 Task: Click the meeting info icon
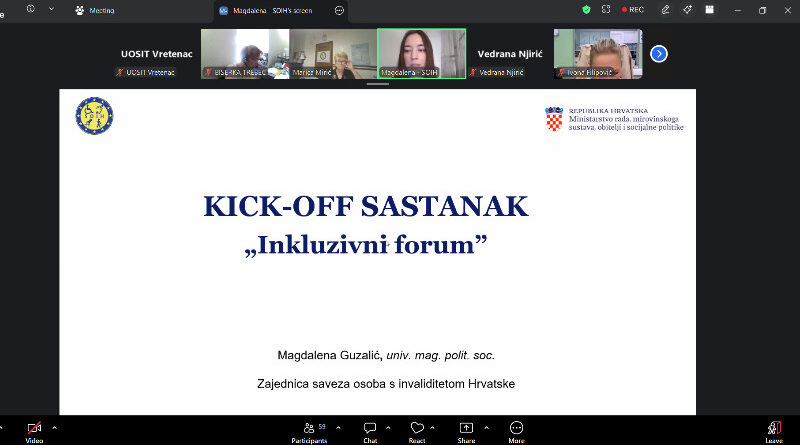point(31,9)
